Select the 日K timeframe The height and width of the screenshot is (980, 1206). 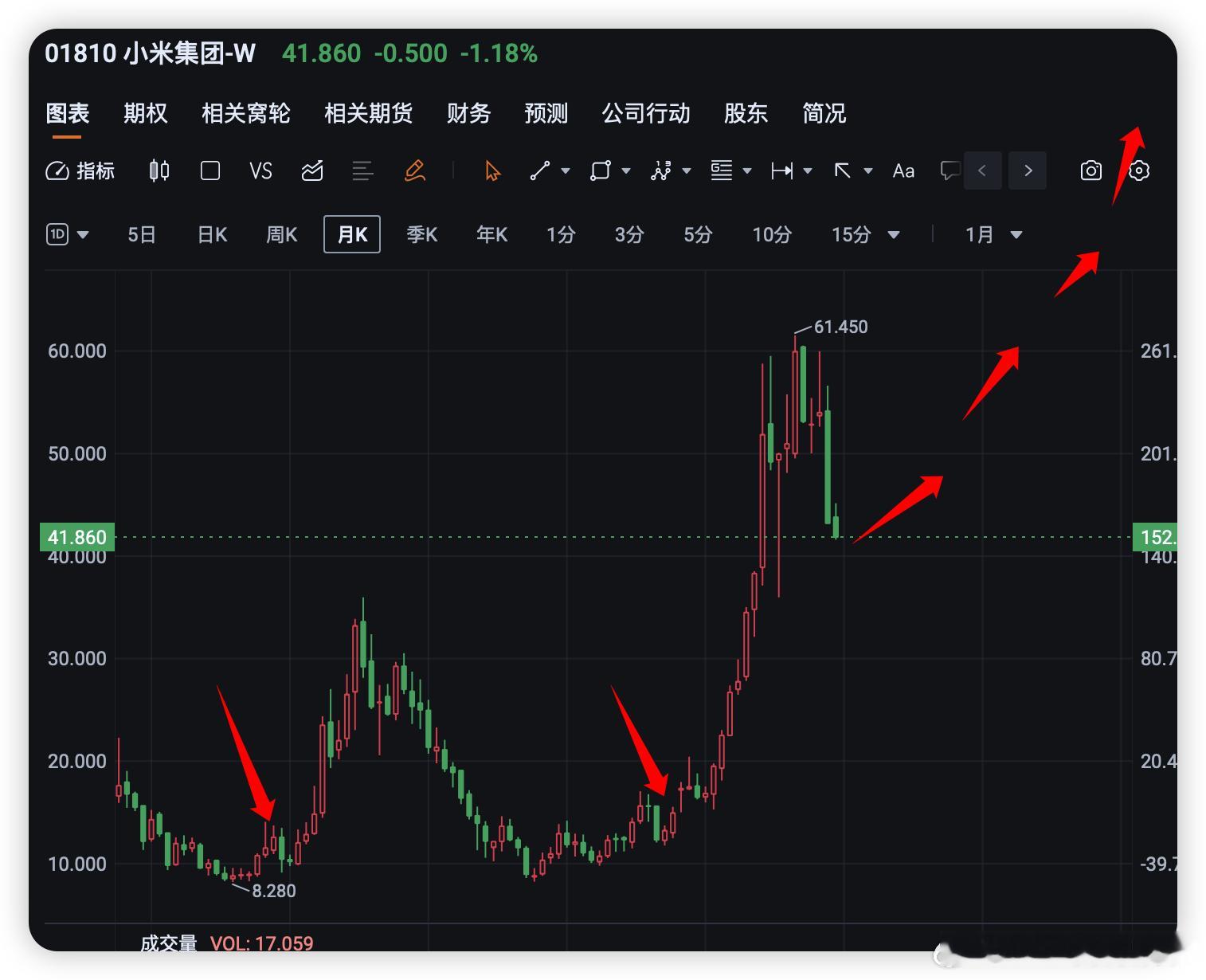click(x=213, y=234)
